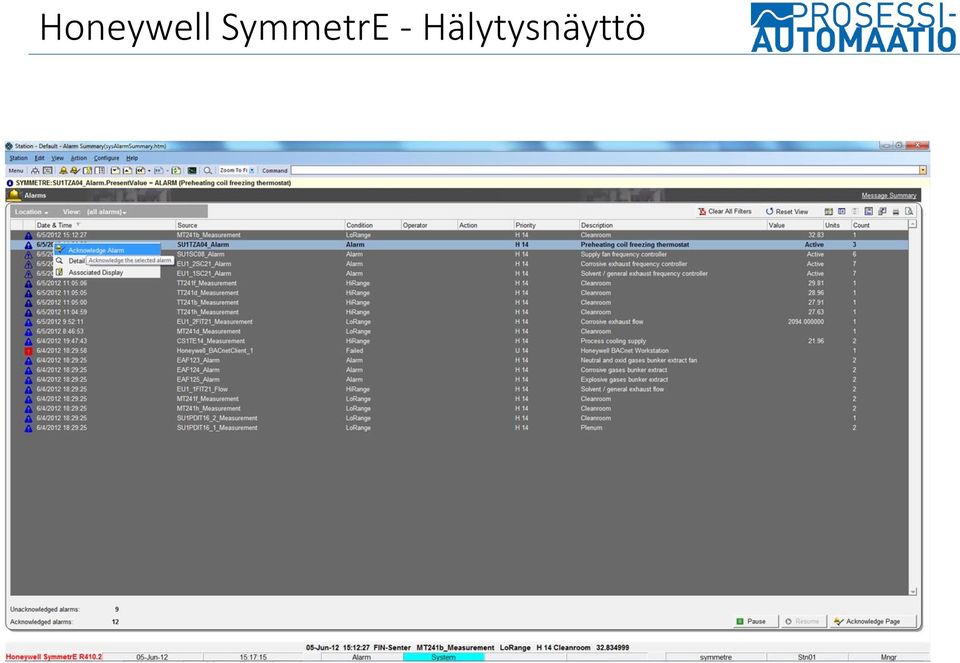The width and height of the screenshot is (960, 663).
Task: Open the Zoom To Fit combo box
Action: coord(238,170)
